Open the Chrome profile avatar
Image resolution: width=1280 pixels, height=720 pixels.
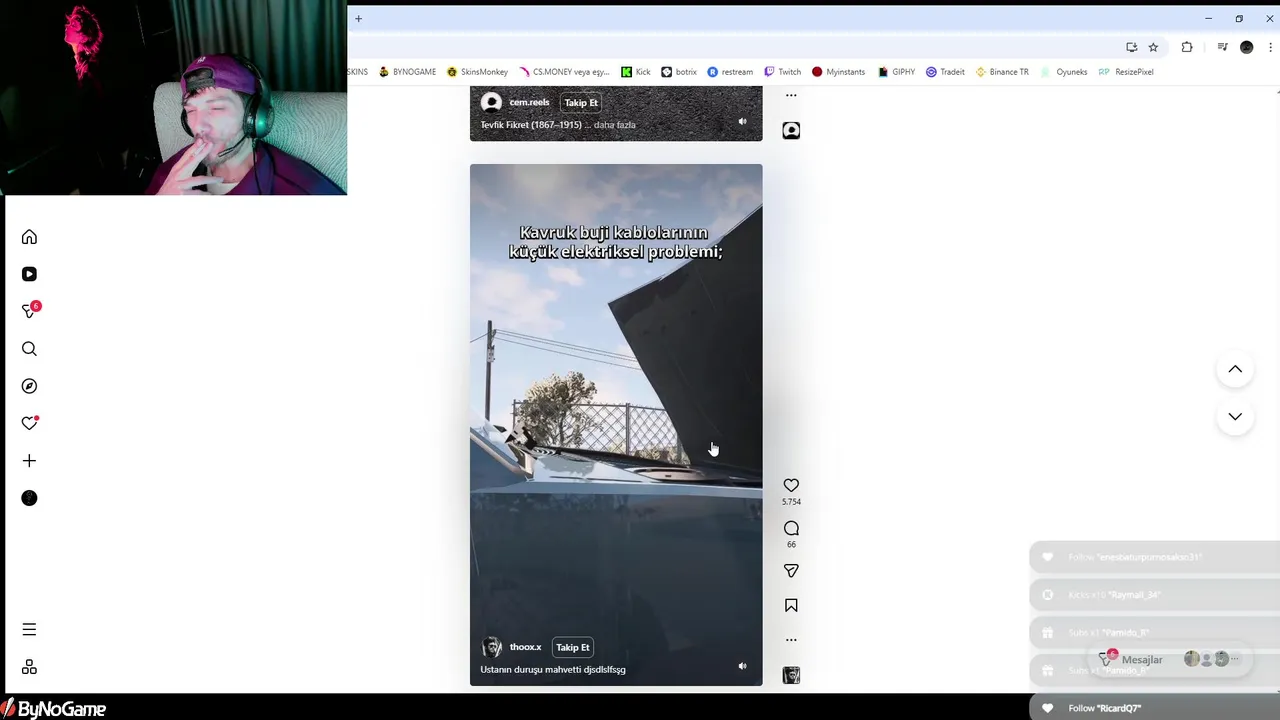click(1246, 47)
